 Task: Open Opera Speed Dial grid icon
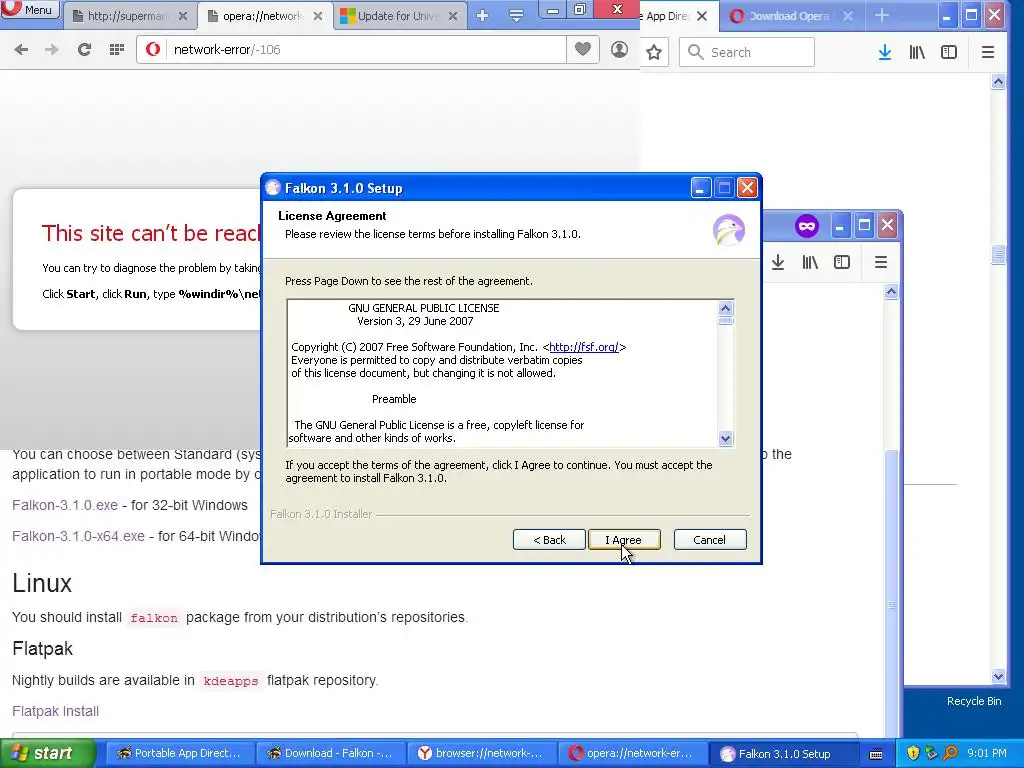(x=117, y=50)
